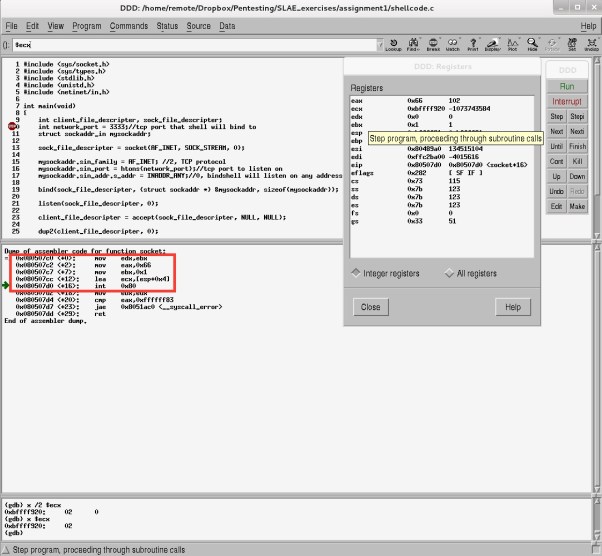Click the Display toolbar icon

pos(492,44)
